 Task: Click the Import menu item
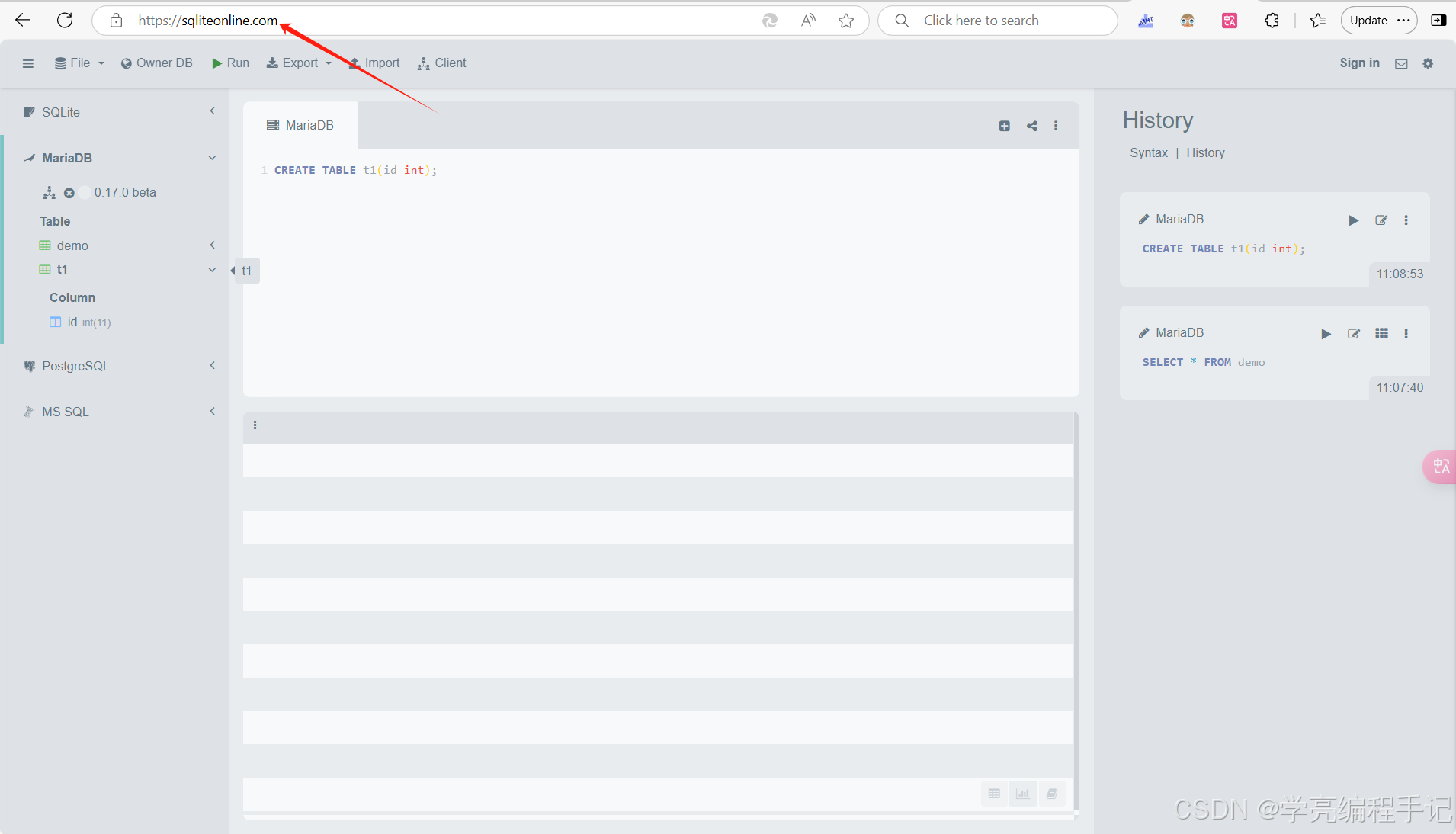374,63
